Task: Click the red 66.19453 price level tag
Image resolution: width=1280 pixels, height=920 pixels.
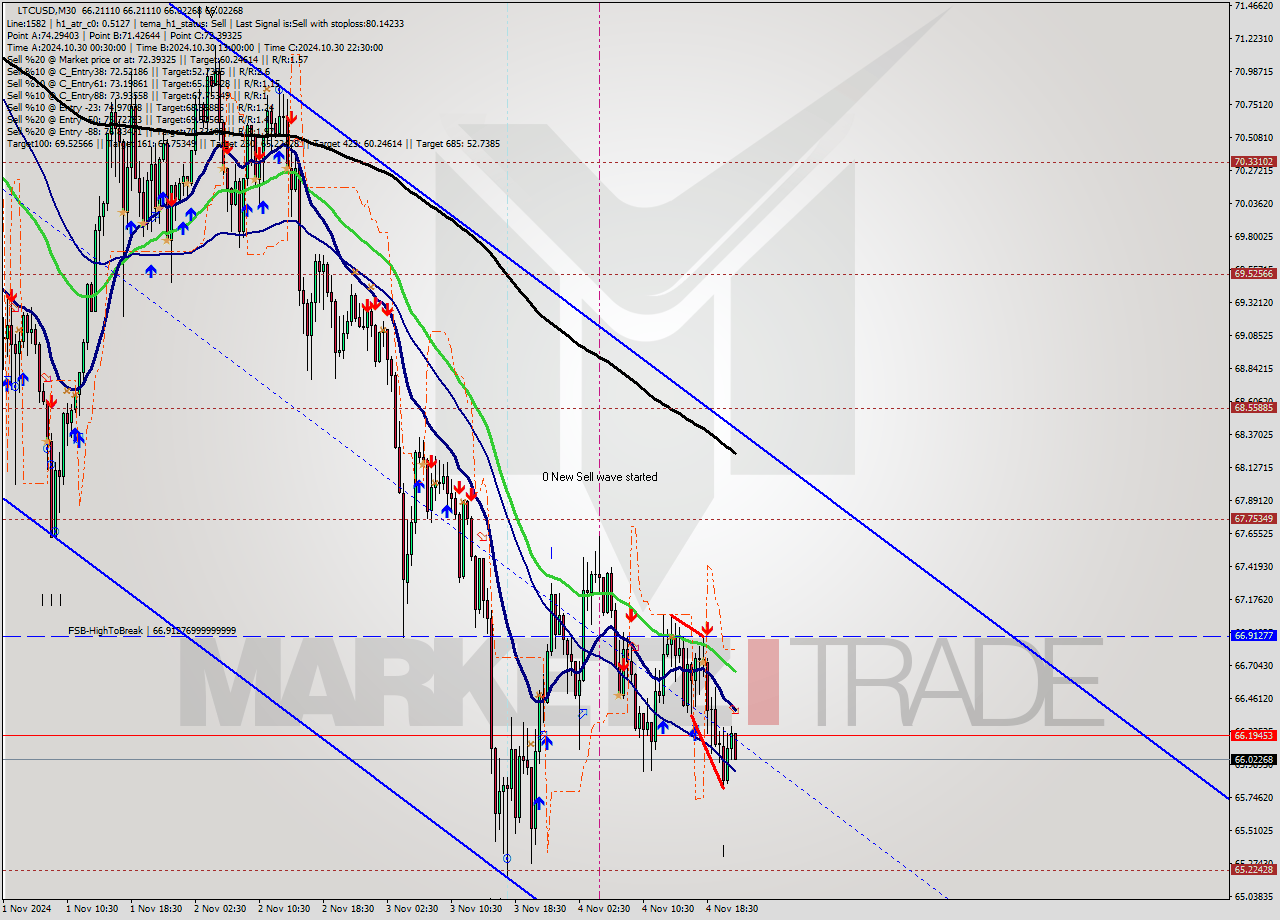Action: [1253, 735]
